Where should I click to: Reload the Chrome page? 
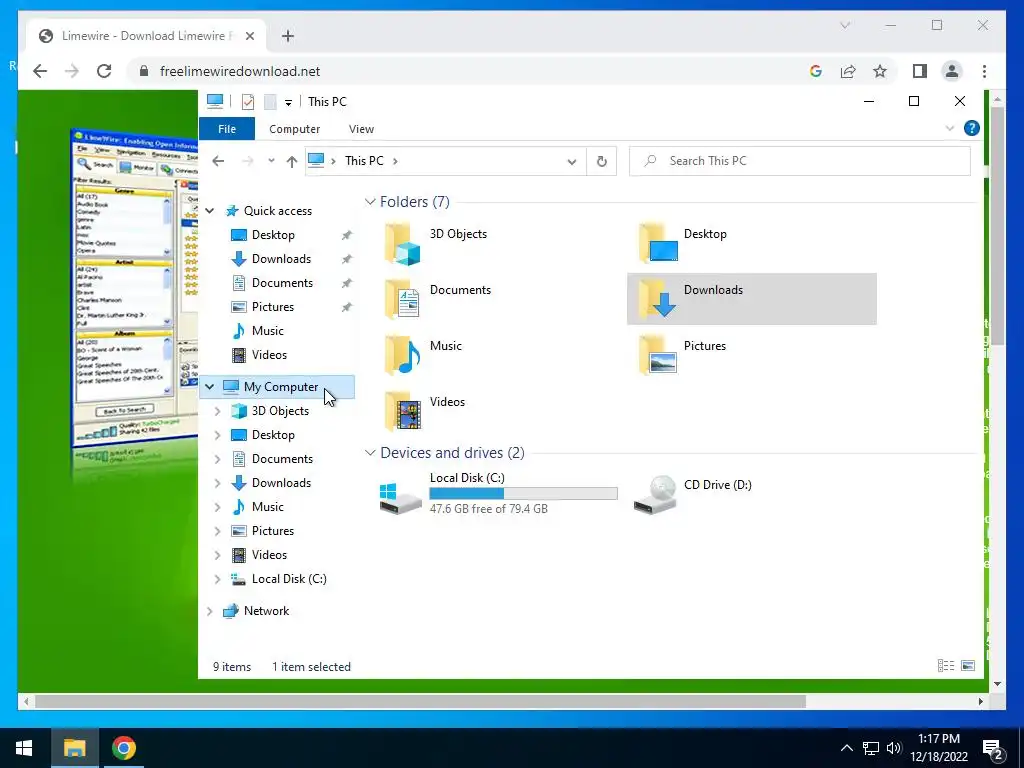(104, 71)
